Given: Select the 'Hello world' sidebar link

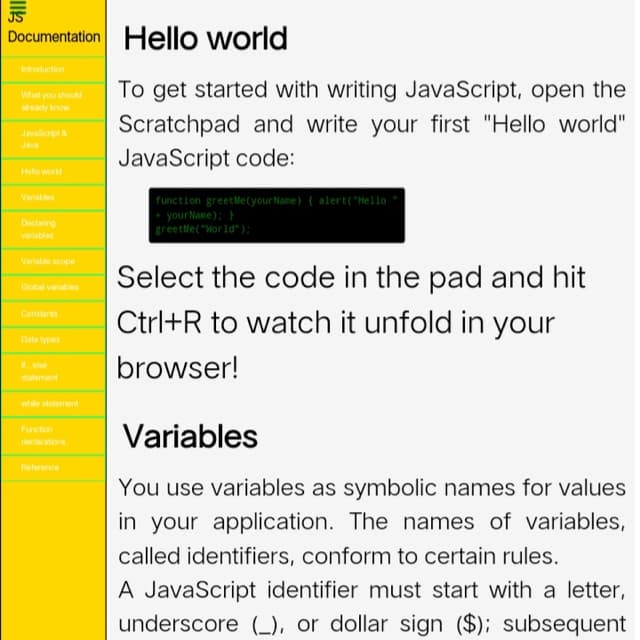Looking at the screenshot, I should pos(53,171).
